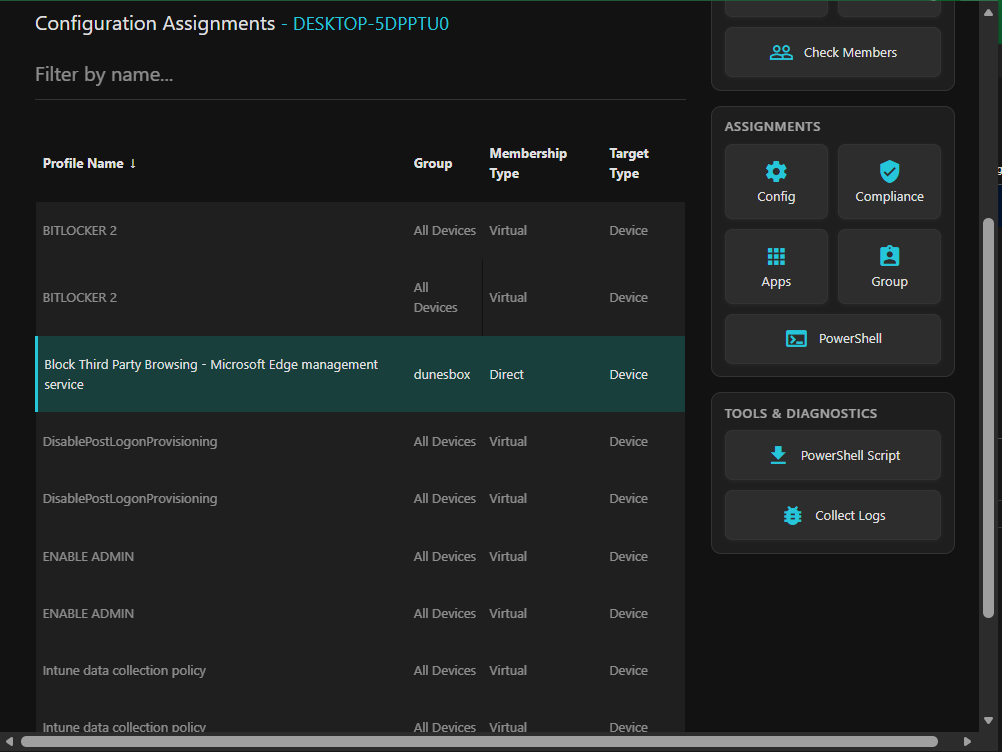Toggle Profile Name sort order arrow
1002x752 pixels.
[x=134, y=163]
